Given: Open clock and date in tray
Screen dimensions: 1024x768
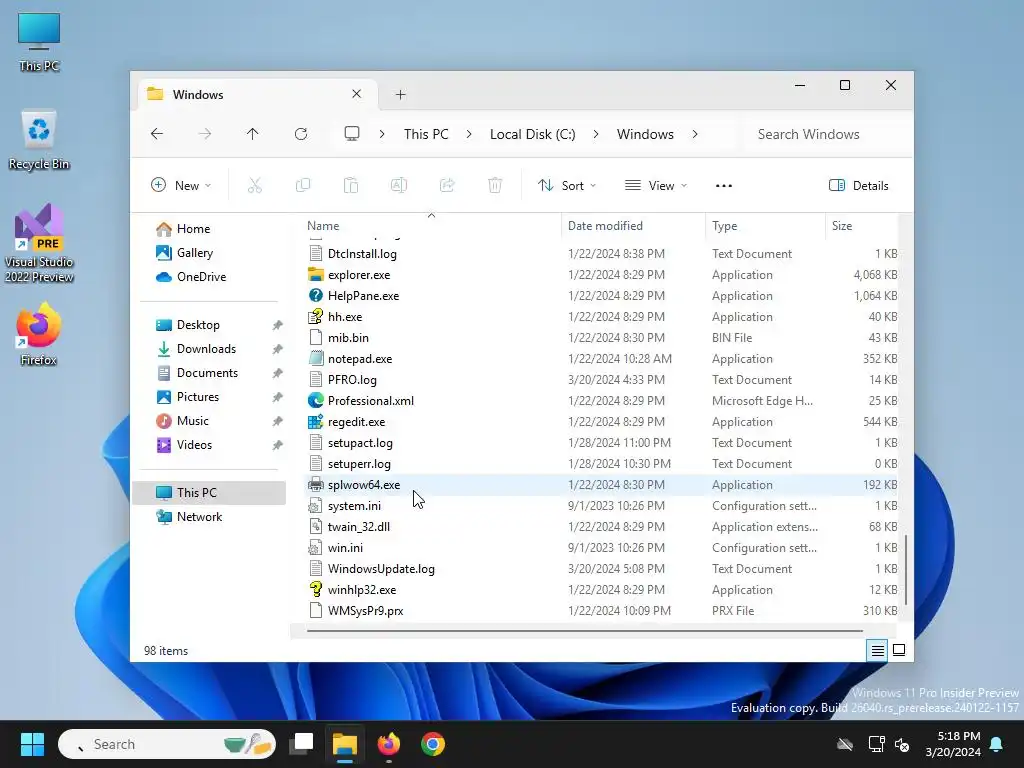Looking at the screenshot, I should coord(953,744).
